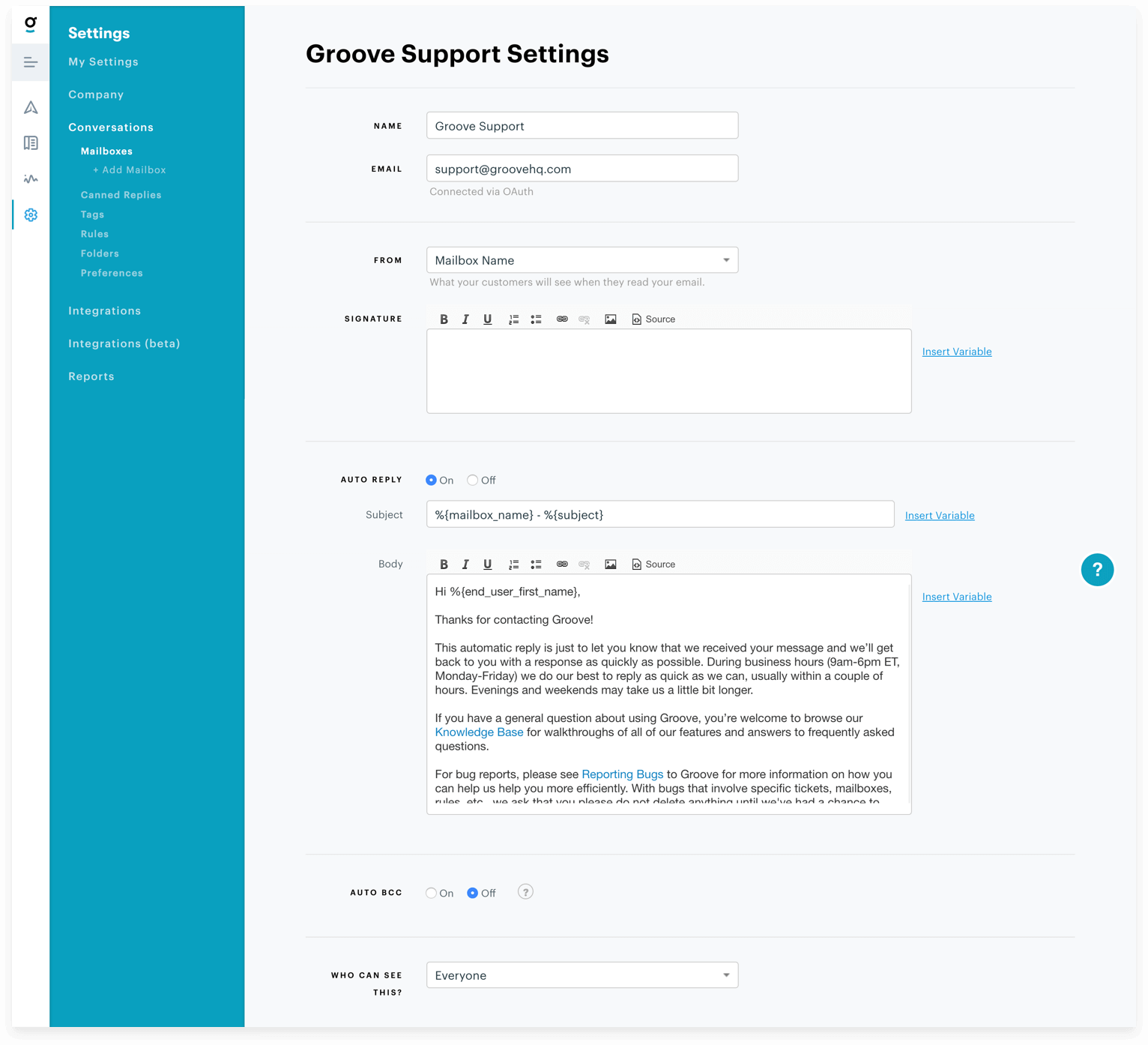Open Integrations (beta) in sidebar
Viewport: 1148px width, 1045px height.
[124, 344]
